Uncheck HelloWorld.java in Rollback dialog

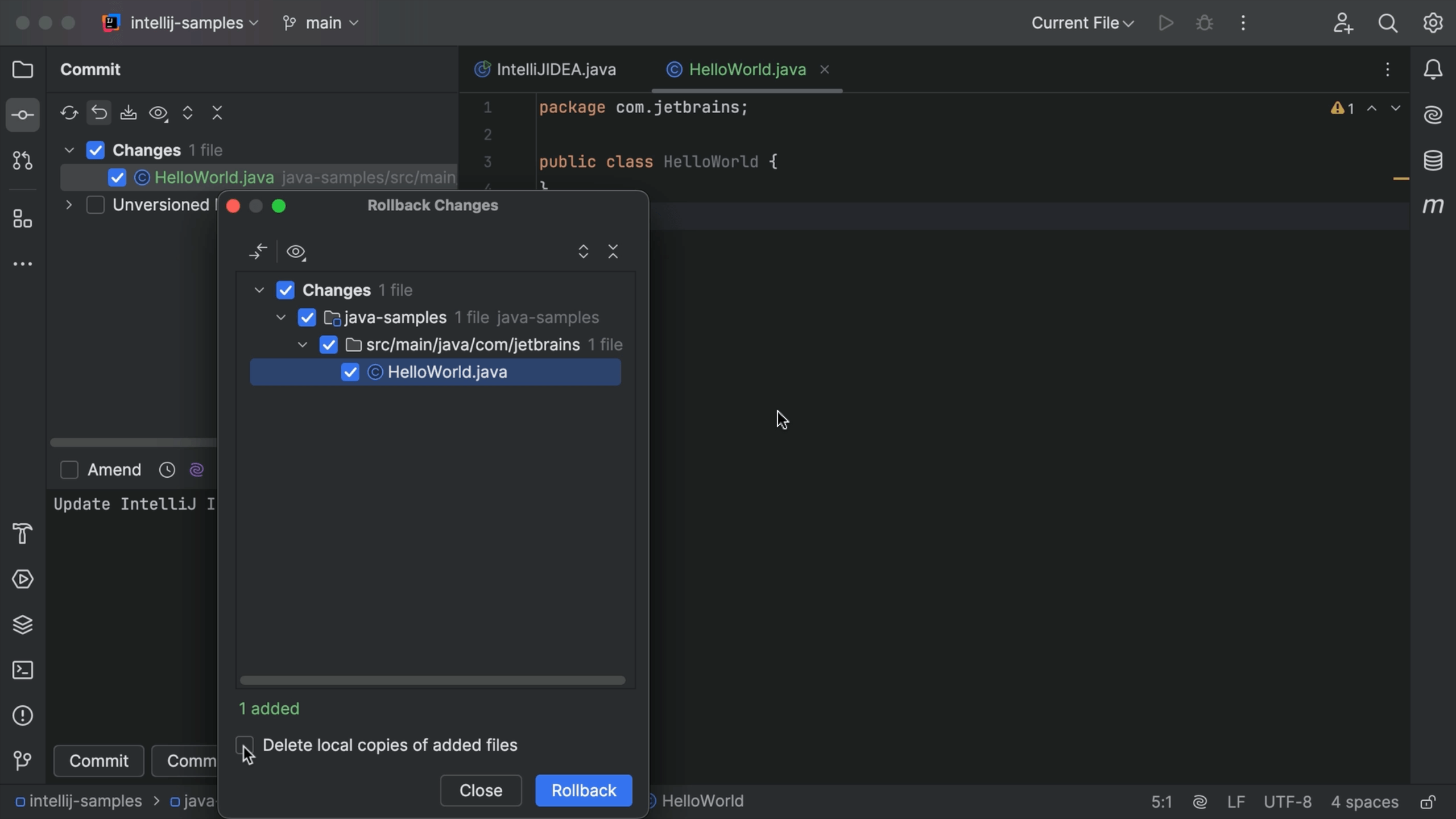[x=350, y=372]
